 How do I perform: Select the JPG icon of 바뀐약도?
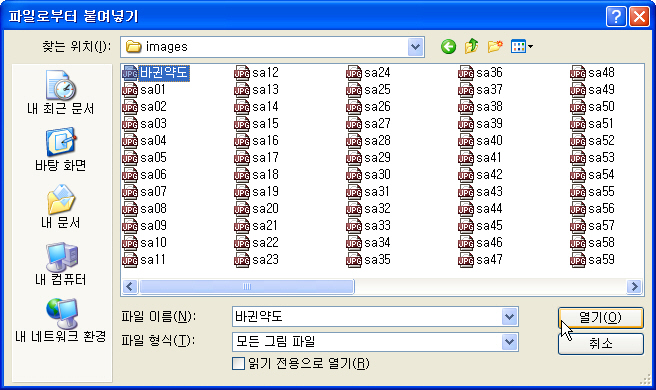130,73
